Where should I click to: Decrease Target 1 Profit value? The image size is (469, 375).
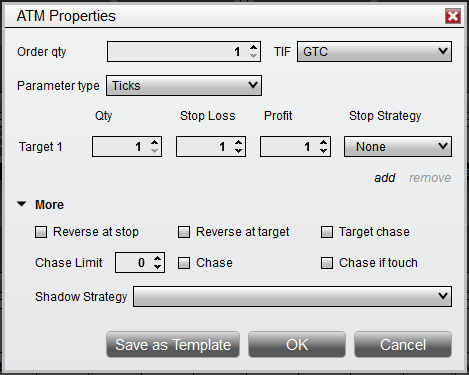tap(323, 150)
